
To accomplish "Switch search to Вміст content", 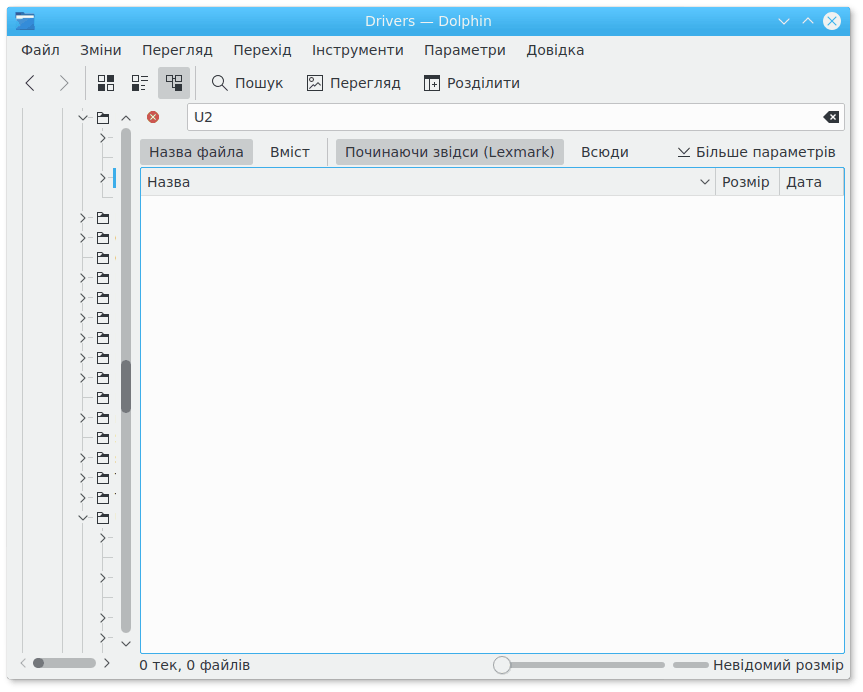I will coord(290,152).
